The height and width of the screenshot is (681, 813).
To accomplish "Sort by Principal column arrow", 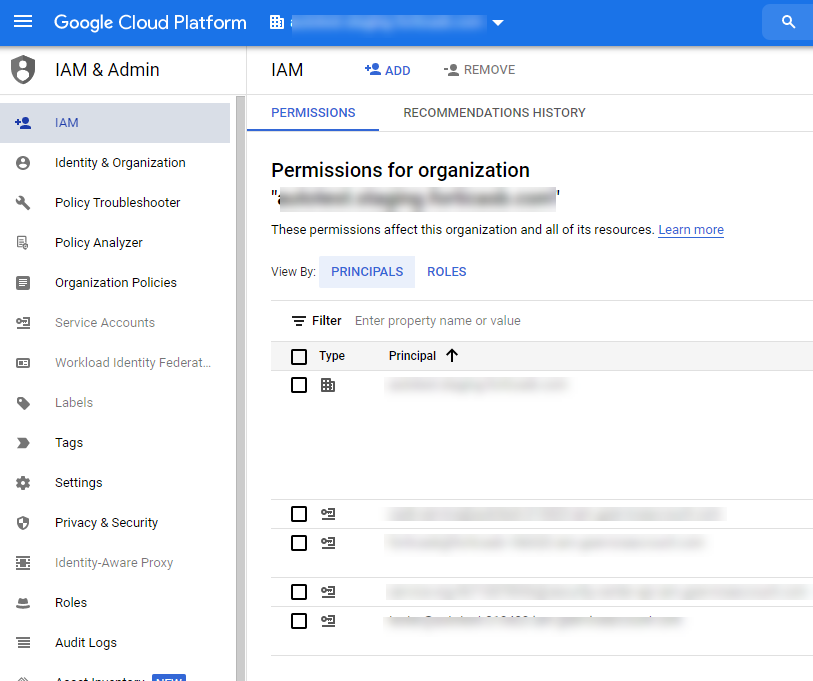I will click(x=452, y=356).
